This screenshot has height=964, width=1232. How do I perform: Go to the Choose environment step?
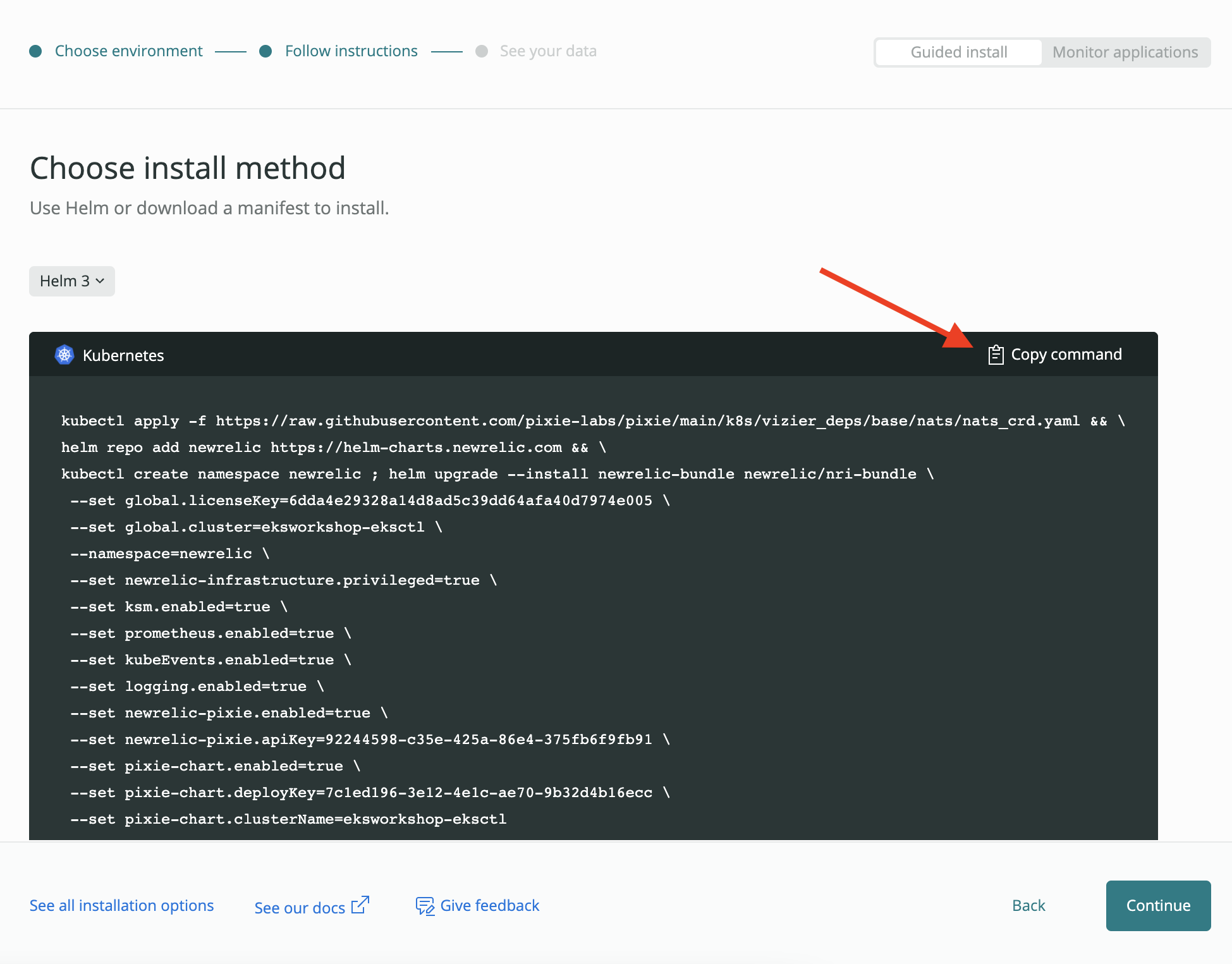(128, 51)
